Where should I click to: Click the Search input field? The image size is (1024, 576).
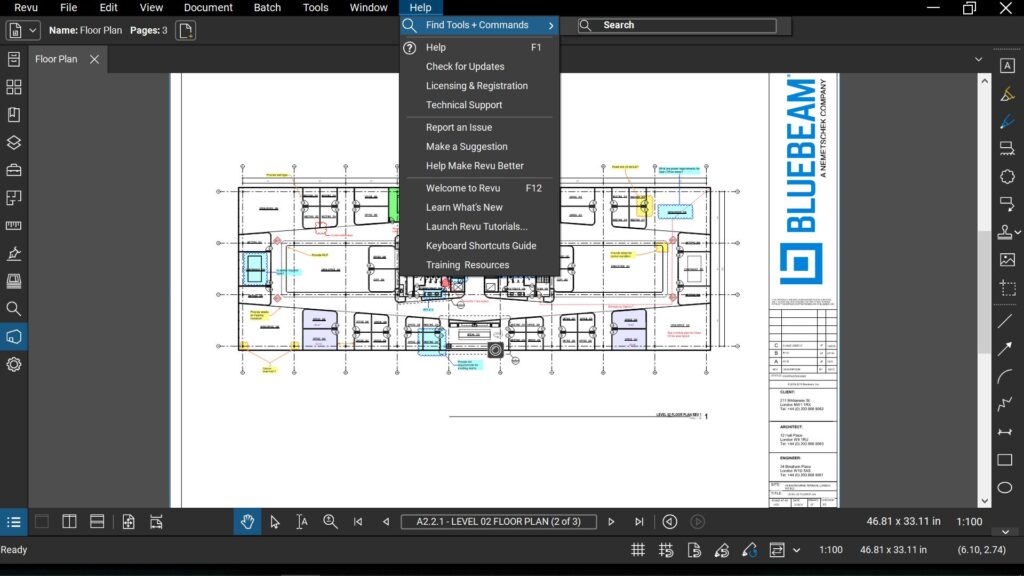tap(677, 25)
